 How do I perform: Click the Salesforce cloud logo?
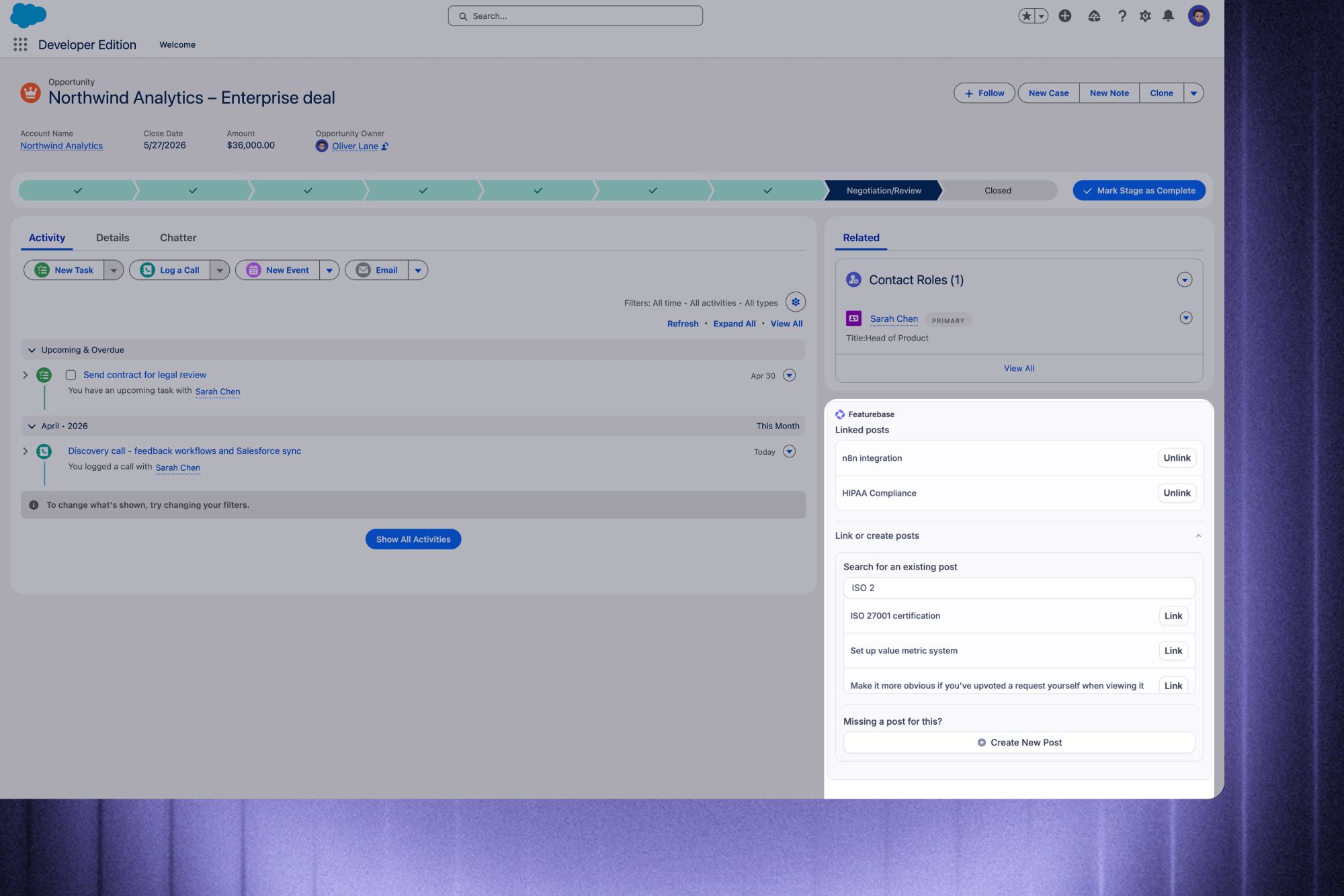pos(28,15)
